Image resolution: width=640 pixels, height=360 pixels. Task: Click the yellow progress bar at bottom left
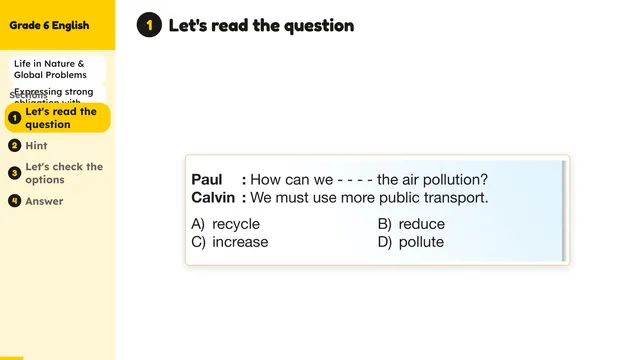pos(11,358)
